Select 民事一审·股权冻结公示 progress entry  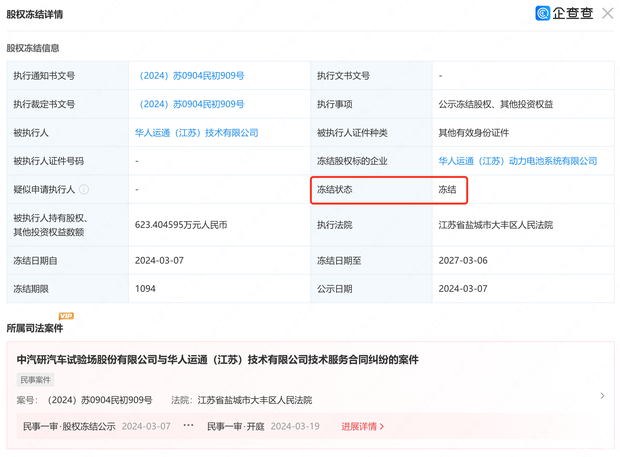69,426
